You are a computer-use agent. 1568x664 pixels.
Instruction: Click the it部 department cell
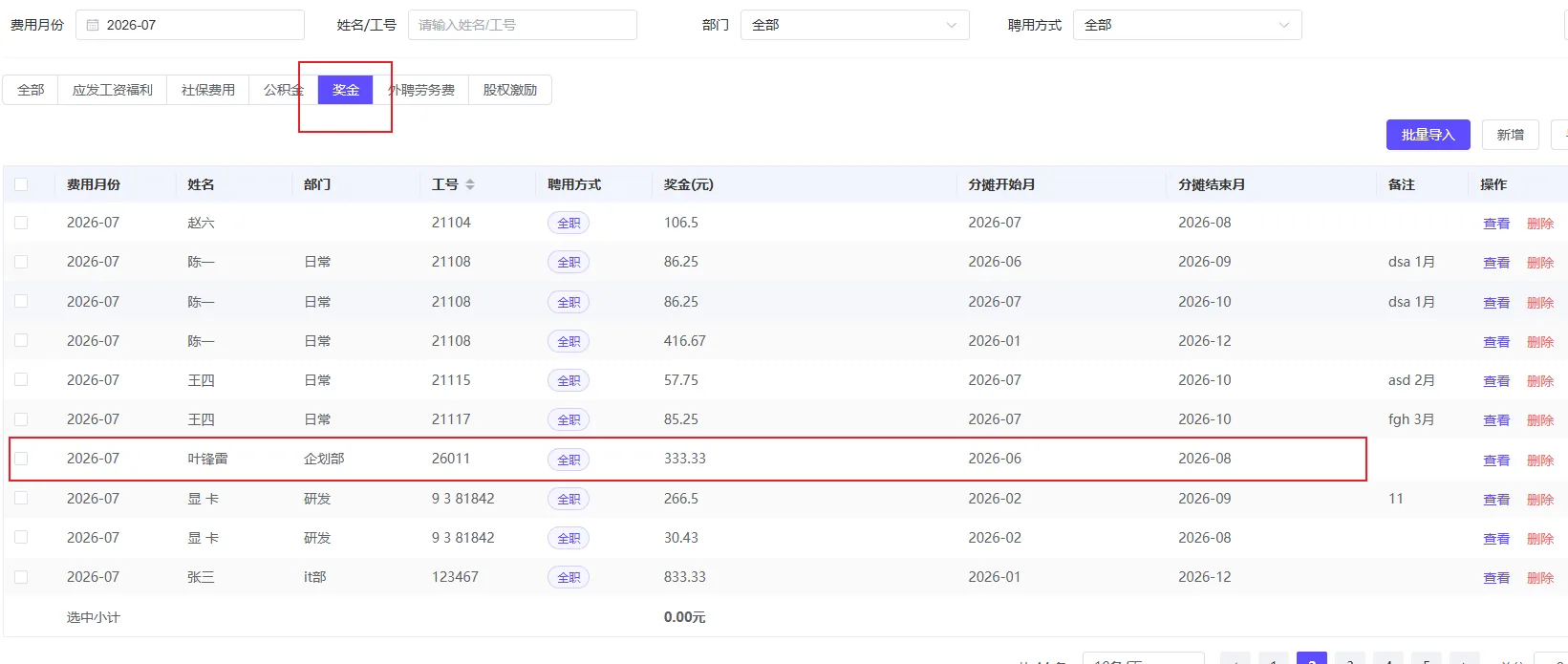point(315,577)
